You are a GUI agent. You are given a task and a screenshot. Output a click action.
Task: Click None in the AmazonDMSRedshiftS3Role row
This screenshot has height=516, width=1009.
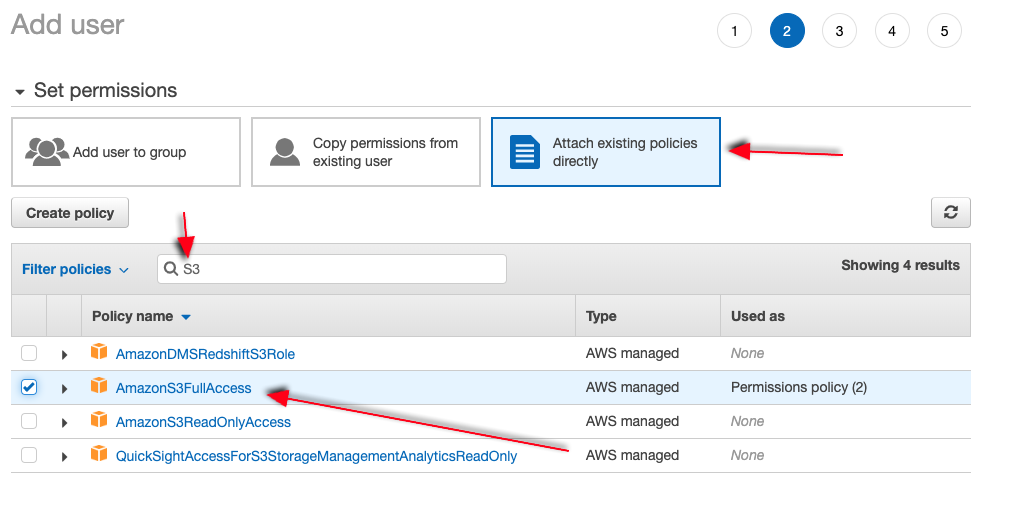pyautogui.click(x=747, y=353)
